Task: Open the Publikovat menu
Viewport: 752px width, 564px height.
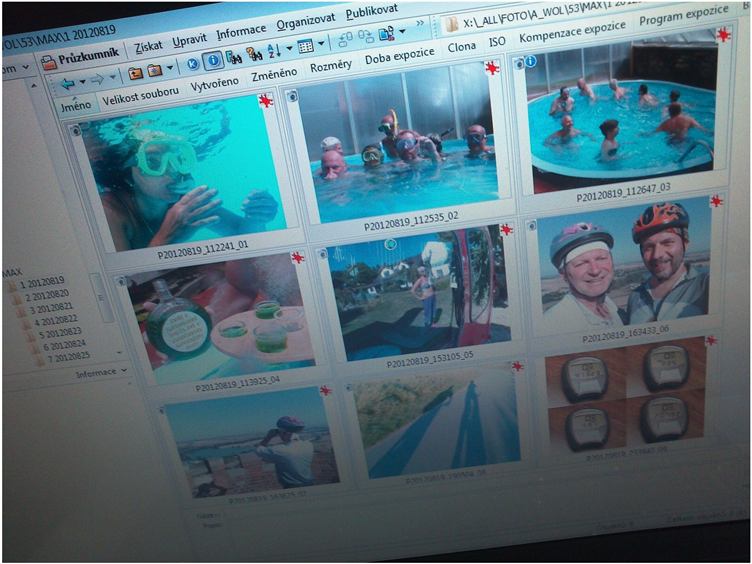Action: tap(372, 12)
